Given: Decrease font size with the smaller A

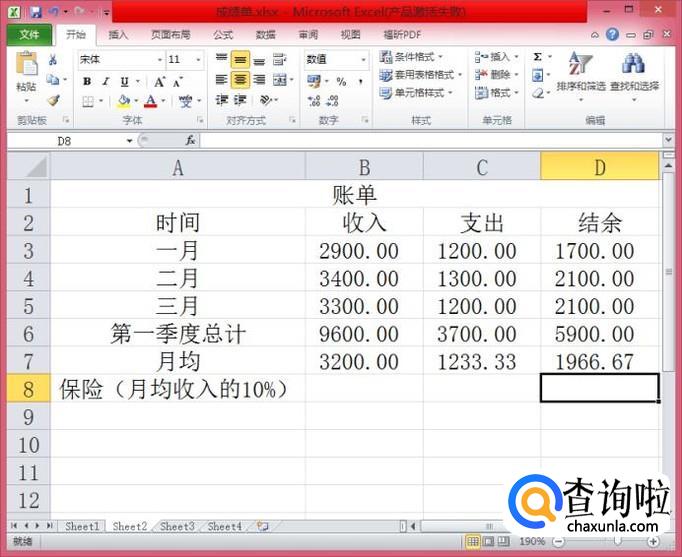Looking at the screenshot, I should (x=177, y=82).
